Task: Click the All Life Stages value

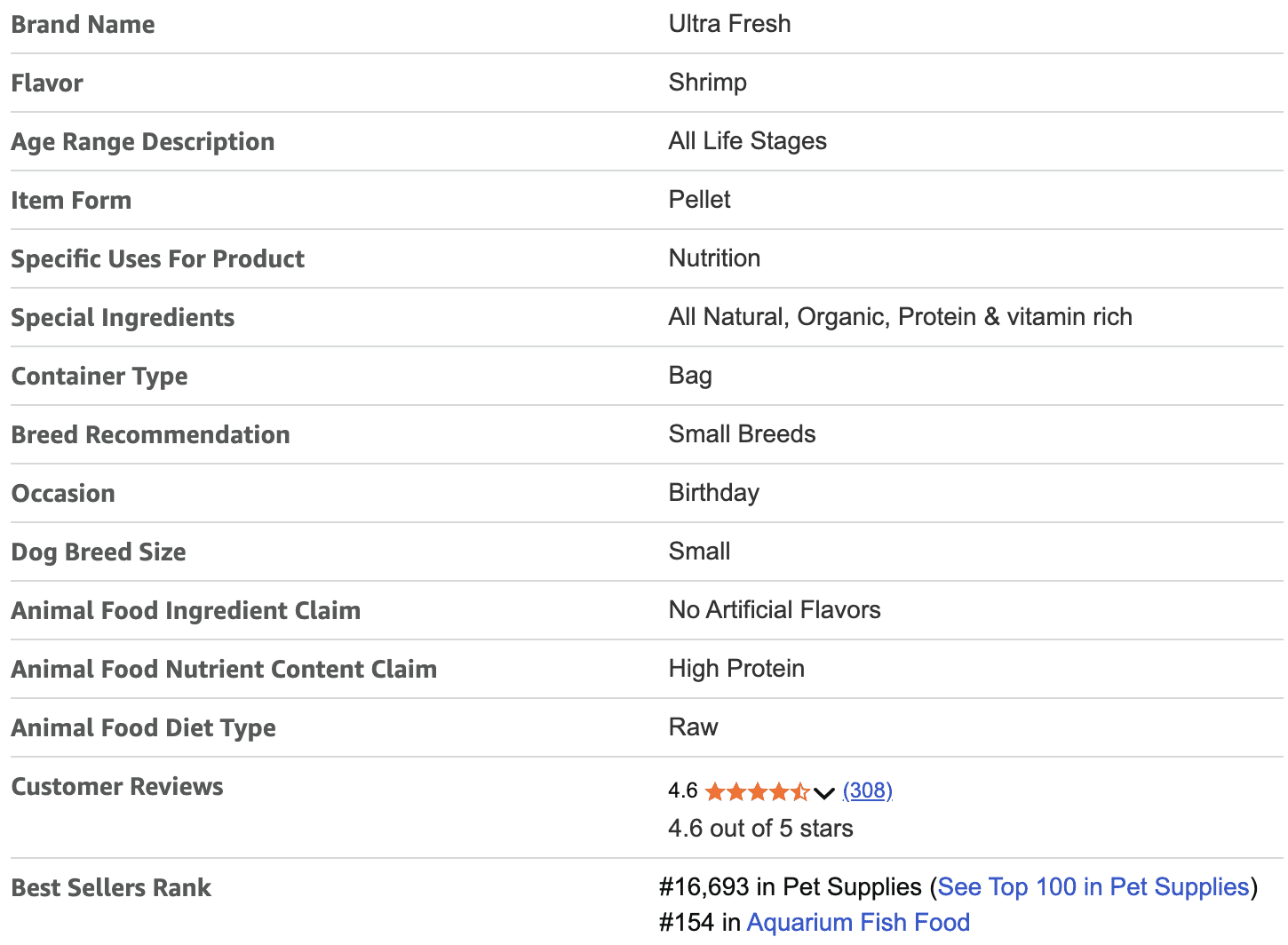Action: [x=747, y=141]
